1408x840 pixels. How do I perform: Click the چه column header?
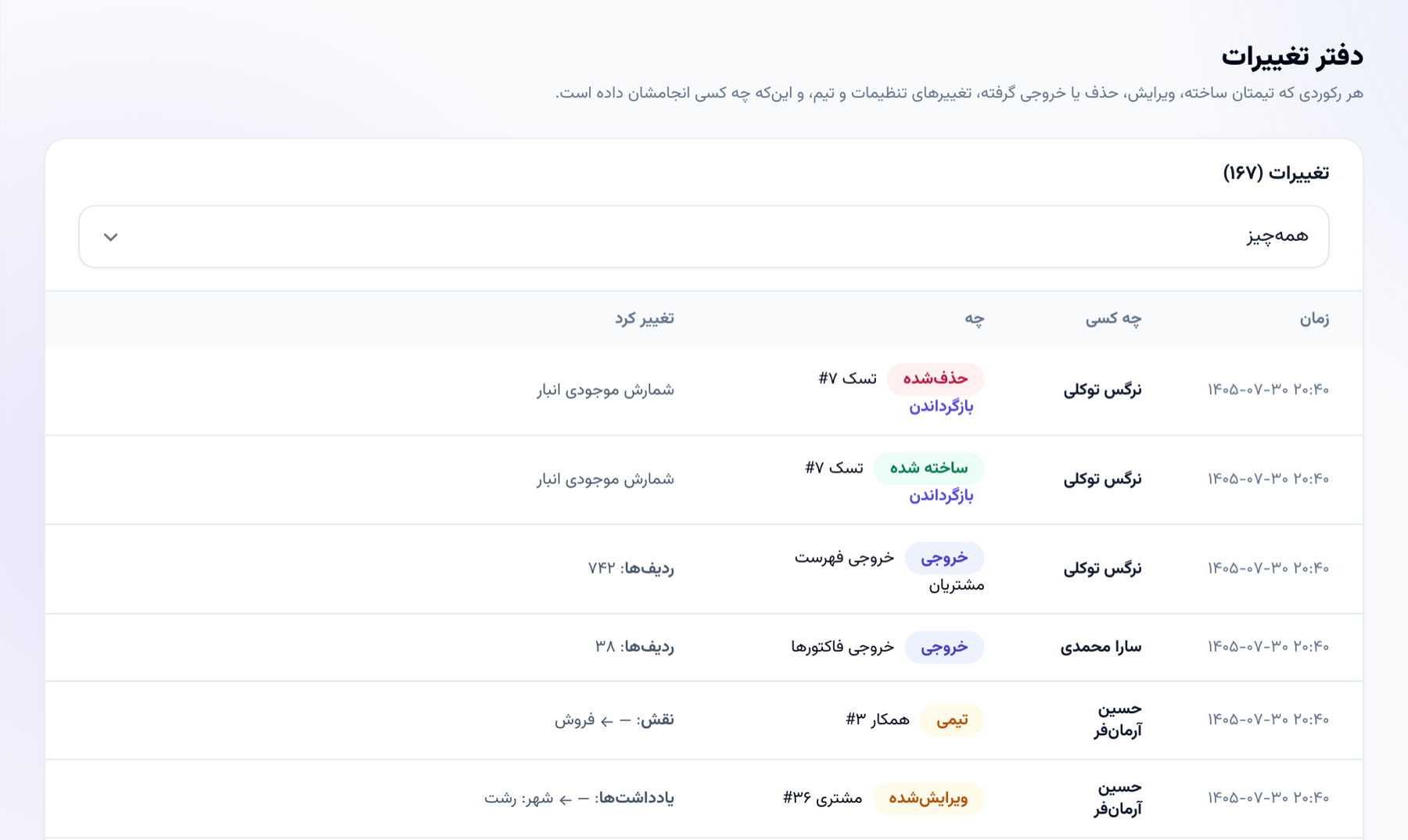[974, 318]
